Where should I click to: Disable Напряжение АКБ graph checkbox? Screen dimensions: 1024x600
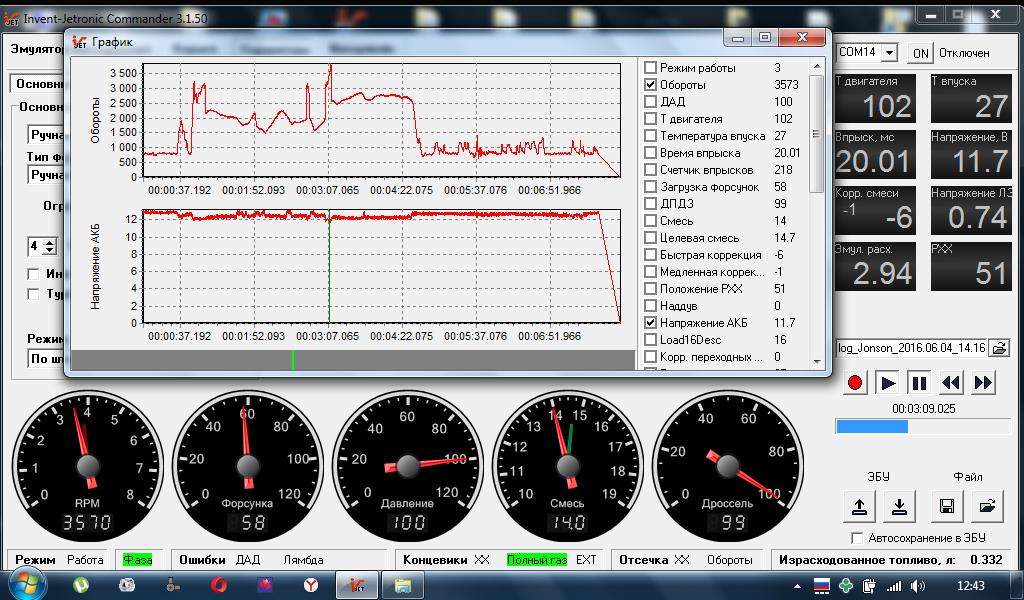[x=650, y=323]
